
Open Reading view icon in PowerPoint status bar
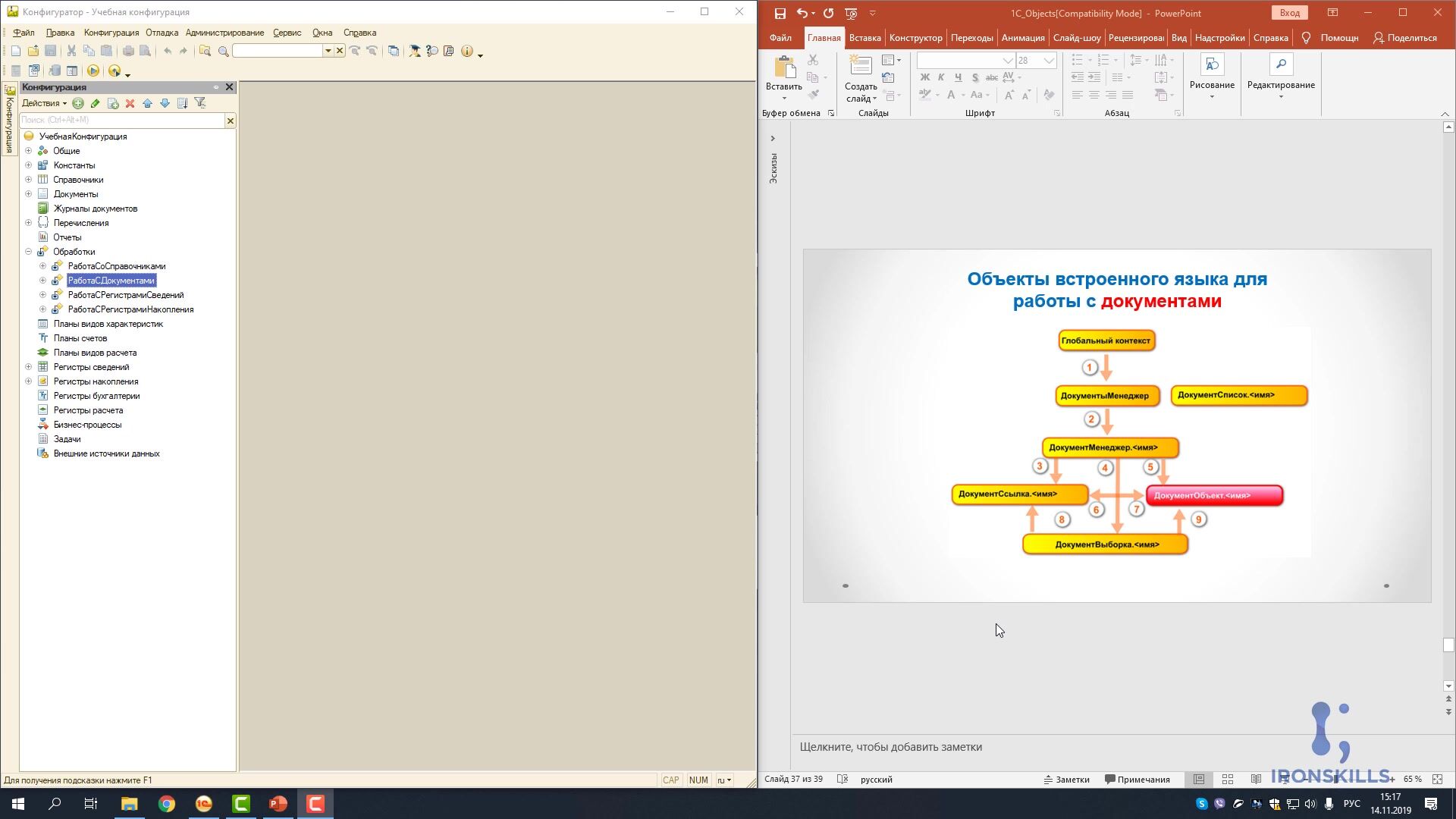tap(1257, 780)
